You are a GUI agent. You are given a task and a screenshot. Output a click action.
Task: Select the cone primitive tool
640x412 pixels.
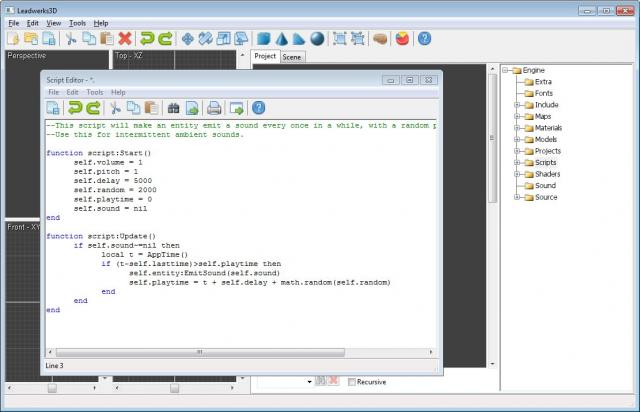[282, 39]
